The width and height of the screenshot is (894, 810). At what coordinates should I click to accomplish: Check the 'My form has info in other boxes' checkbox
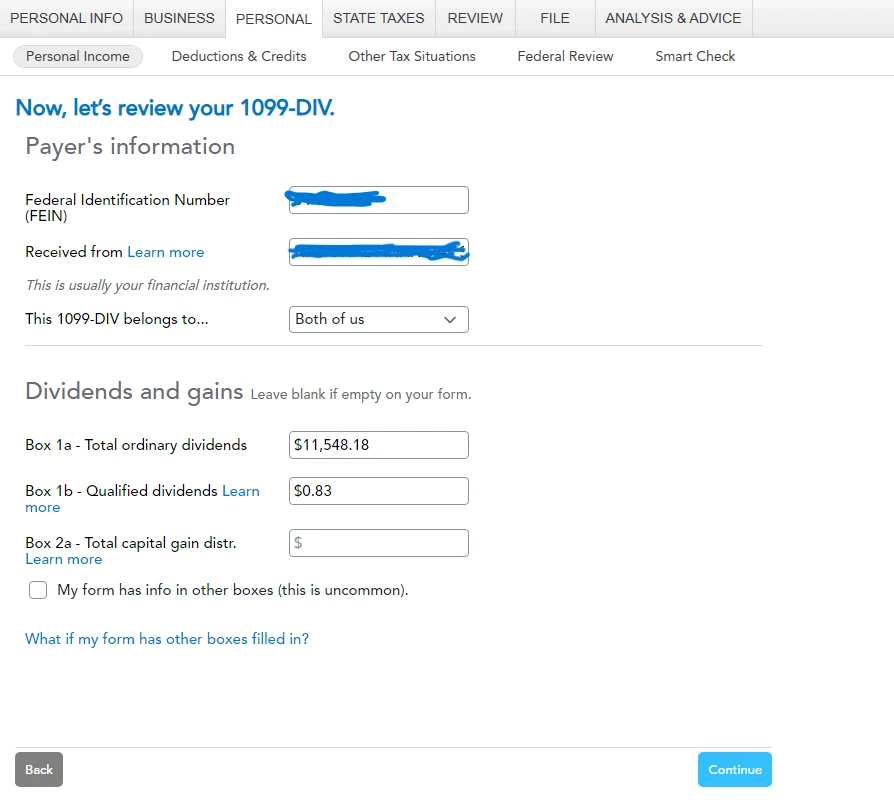[38, 590]
